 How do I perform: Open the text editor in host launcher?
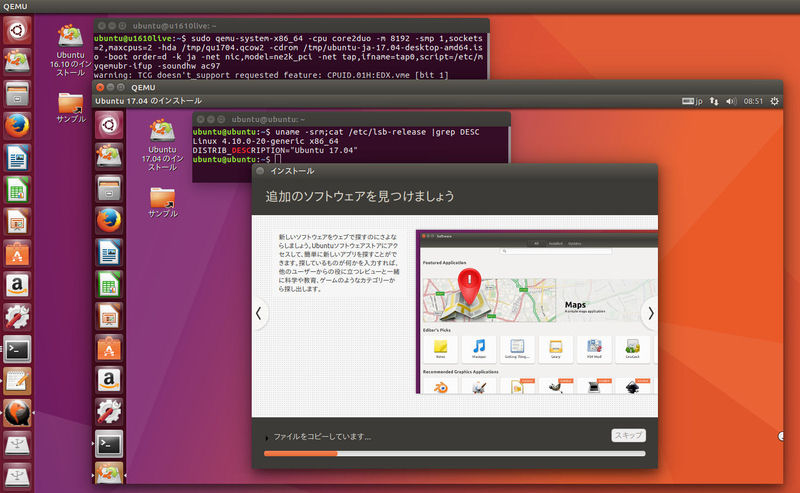click(x=17, y=381)
